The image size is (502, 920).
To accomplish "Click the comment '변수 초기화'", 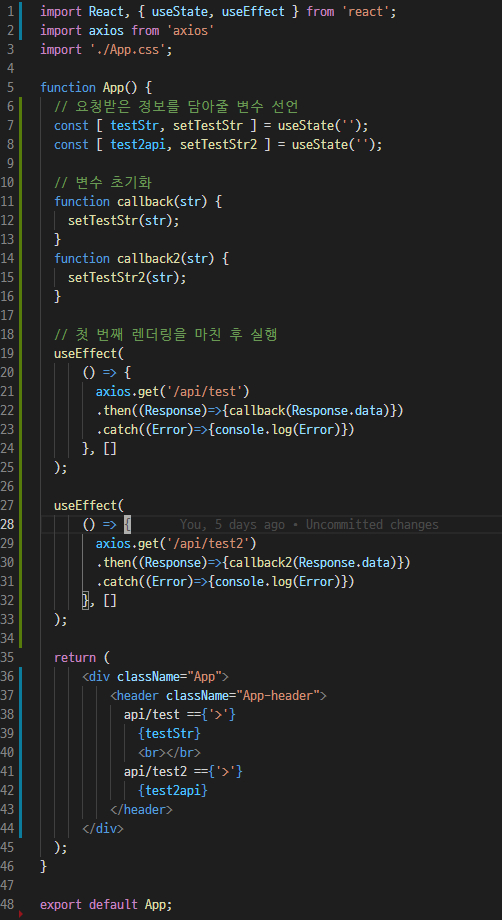I will [103, 182].
